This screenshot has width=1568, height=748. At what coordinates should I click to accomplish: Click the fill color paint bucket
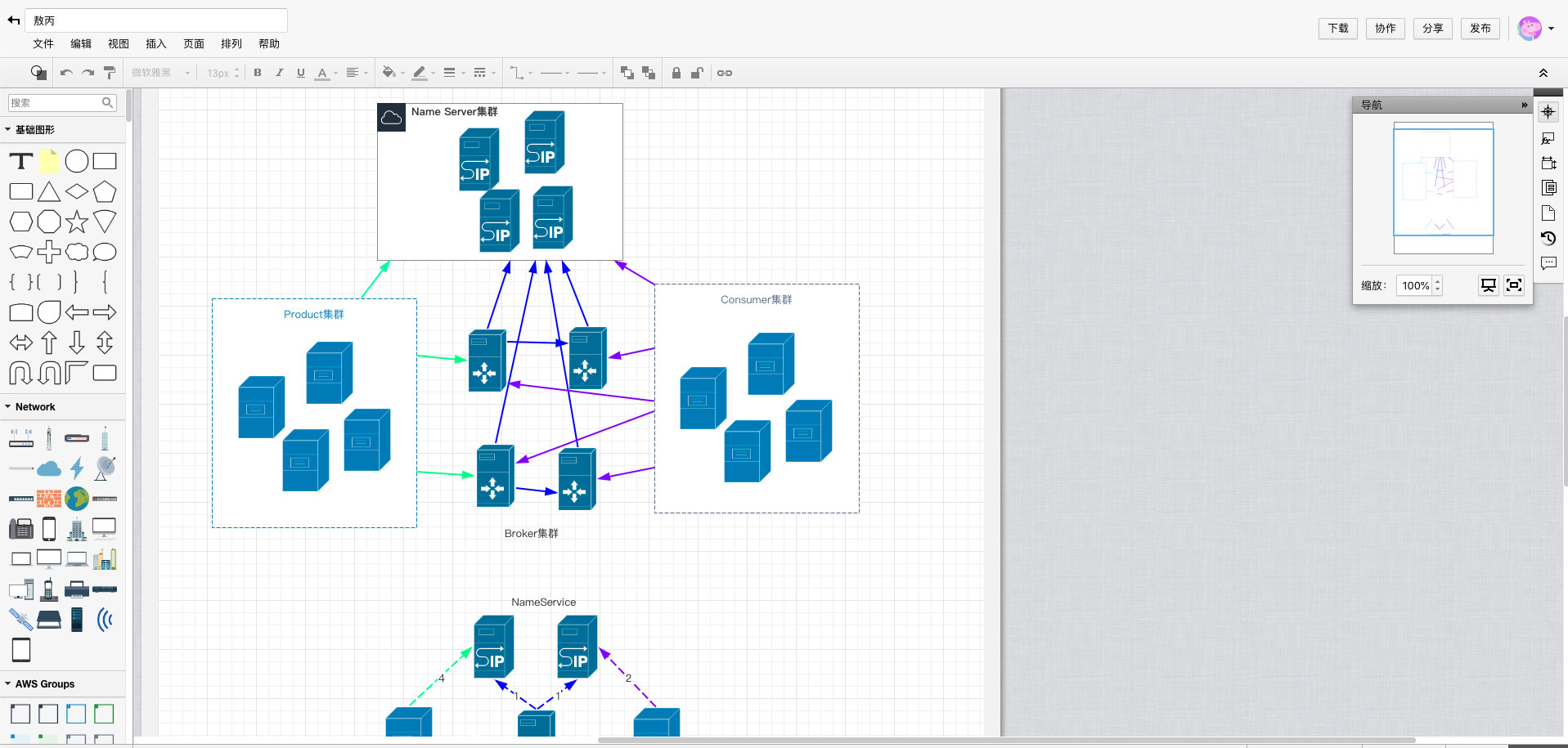click(389, 73)
